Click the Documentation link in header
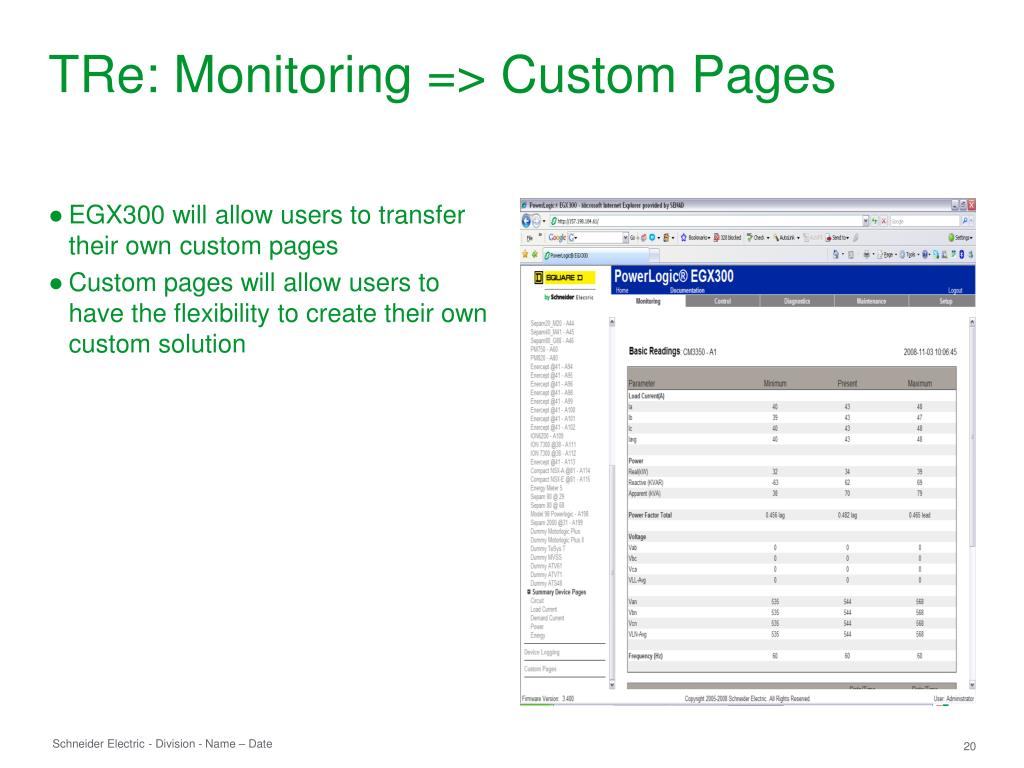This screenshot has width=1024, height=768. (x=687, y=291)
